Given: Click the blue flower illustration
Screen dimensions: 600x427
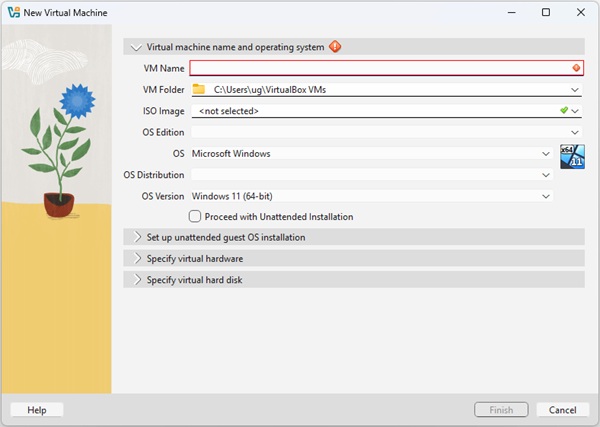Looking at the screenshot, I should pyautogui.click(x=76, y=100).
